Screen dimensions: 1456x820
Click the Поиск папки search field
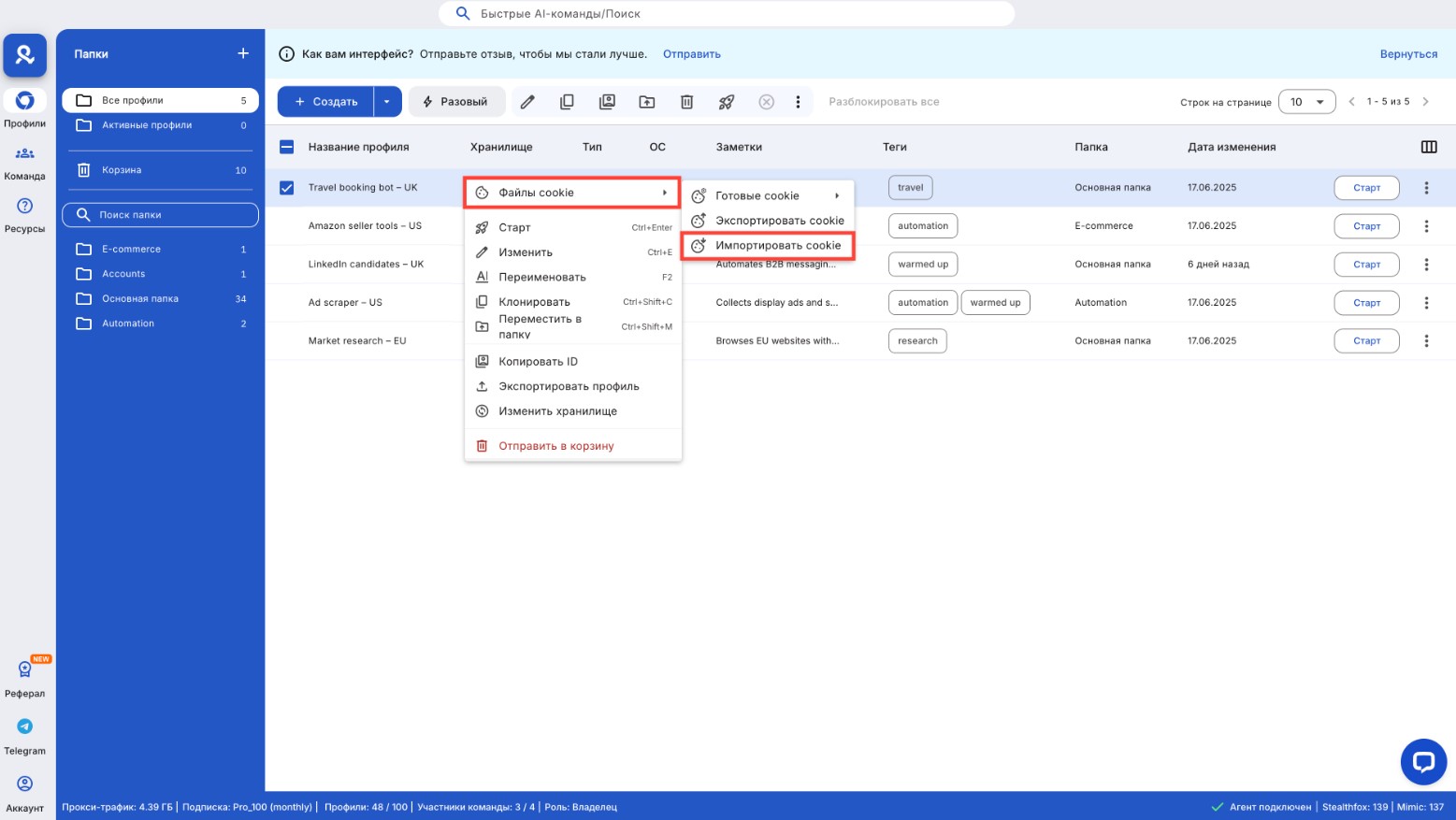coord(161,215)
